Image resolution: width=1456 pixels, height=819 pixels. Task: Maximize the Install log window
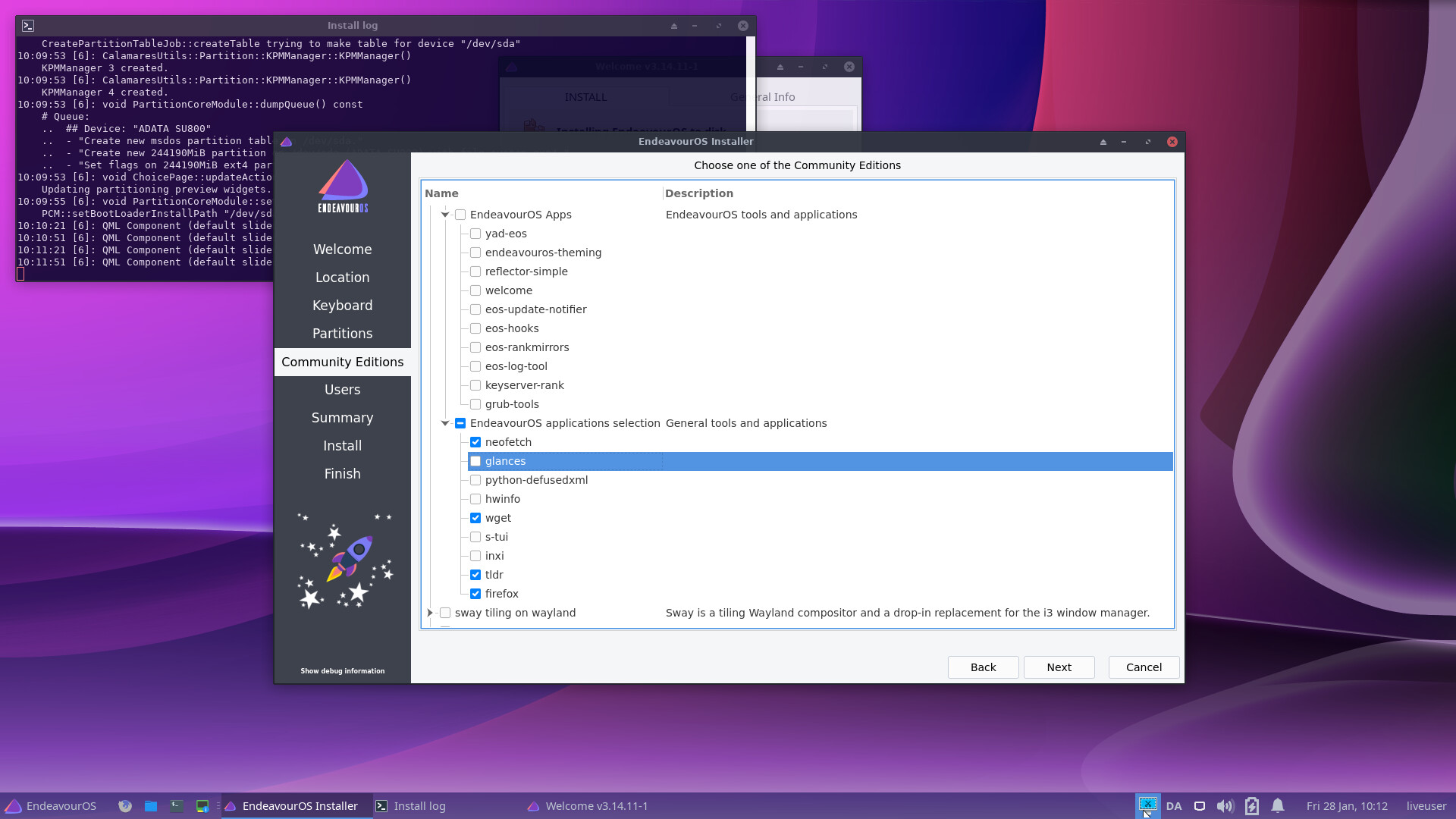[719, 26]
